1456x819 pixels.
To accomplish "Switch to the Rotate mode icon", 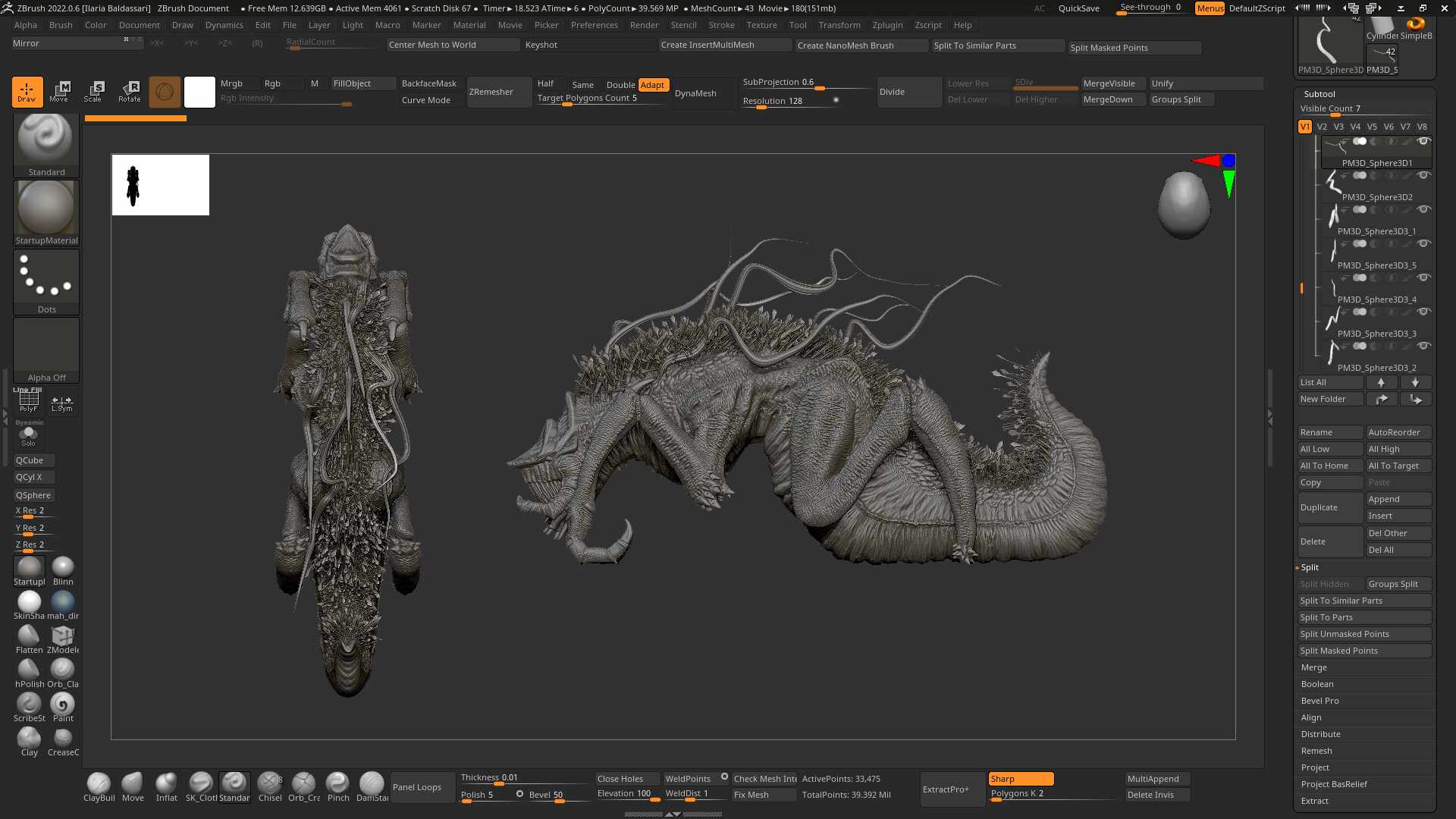I will click(x=129, y=92).
